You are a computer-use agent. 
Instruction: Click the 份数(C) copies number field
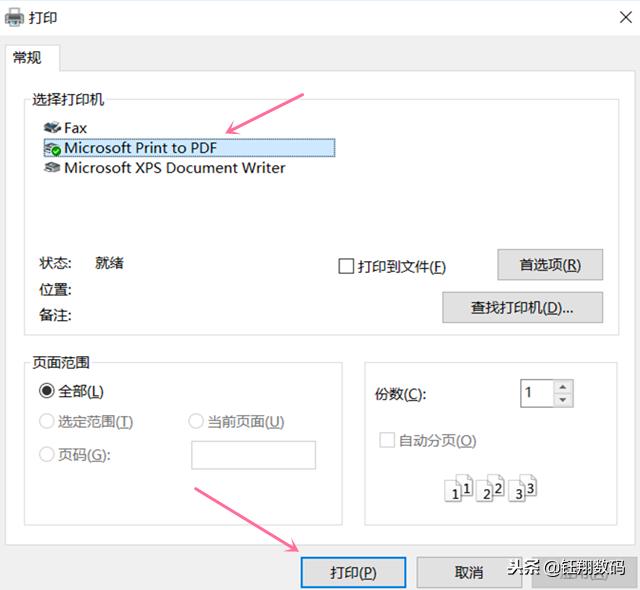537,393
